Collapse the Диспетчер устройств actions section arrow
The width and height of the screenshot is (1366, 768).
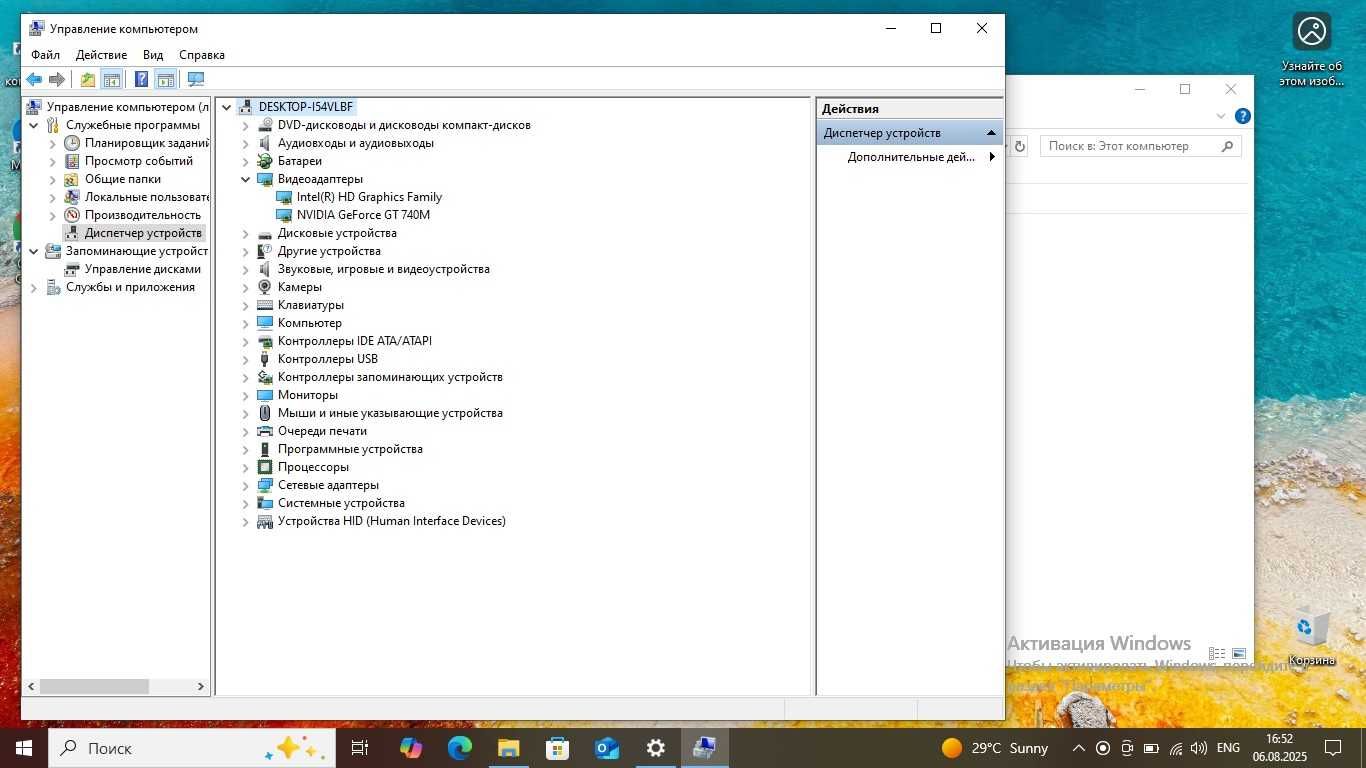click(x=991, y=133)
